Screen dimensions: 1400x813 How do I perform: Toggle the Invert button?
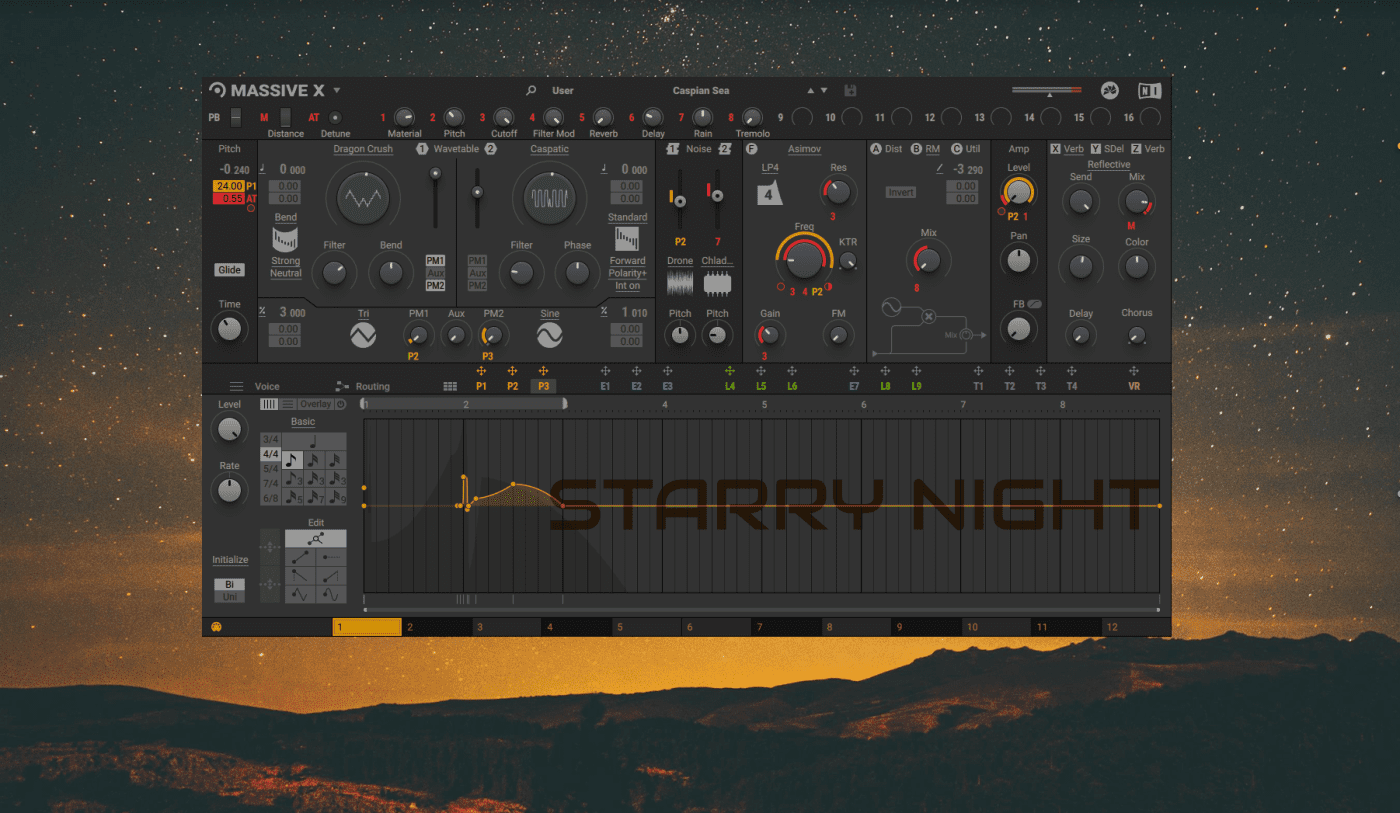900,192
